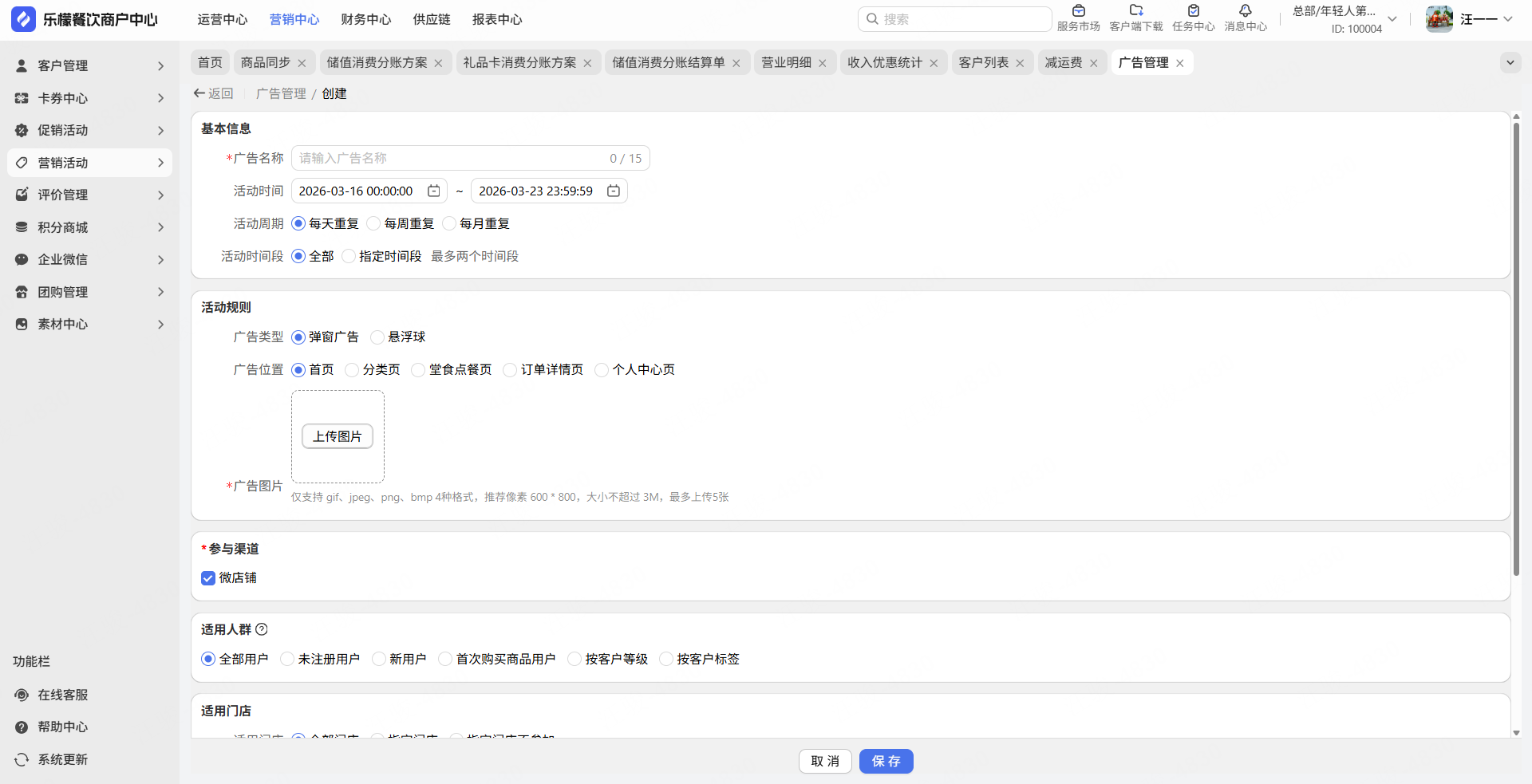Click the 广告管理 breadcrumb link
This screenshot has width=1532, height=784.
pos(281,93)
